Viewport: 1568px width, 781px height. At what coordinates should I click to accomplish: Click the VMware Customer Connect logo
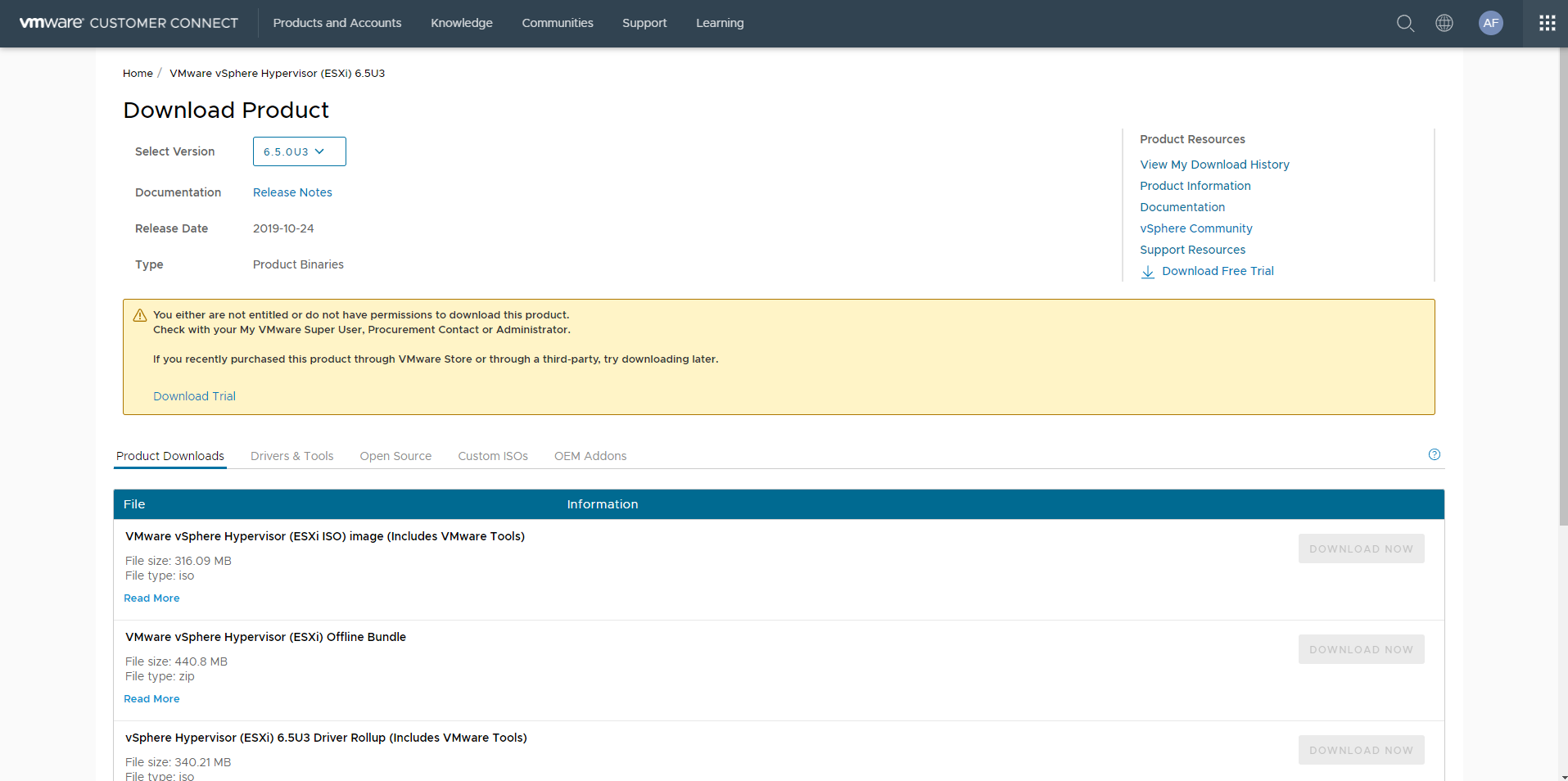[129, 23]
